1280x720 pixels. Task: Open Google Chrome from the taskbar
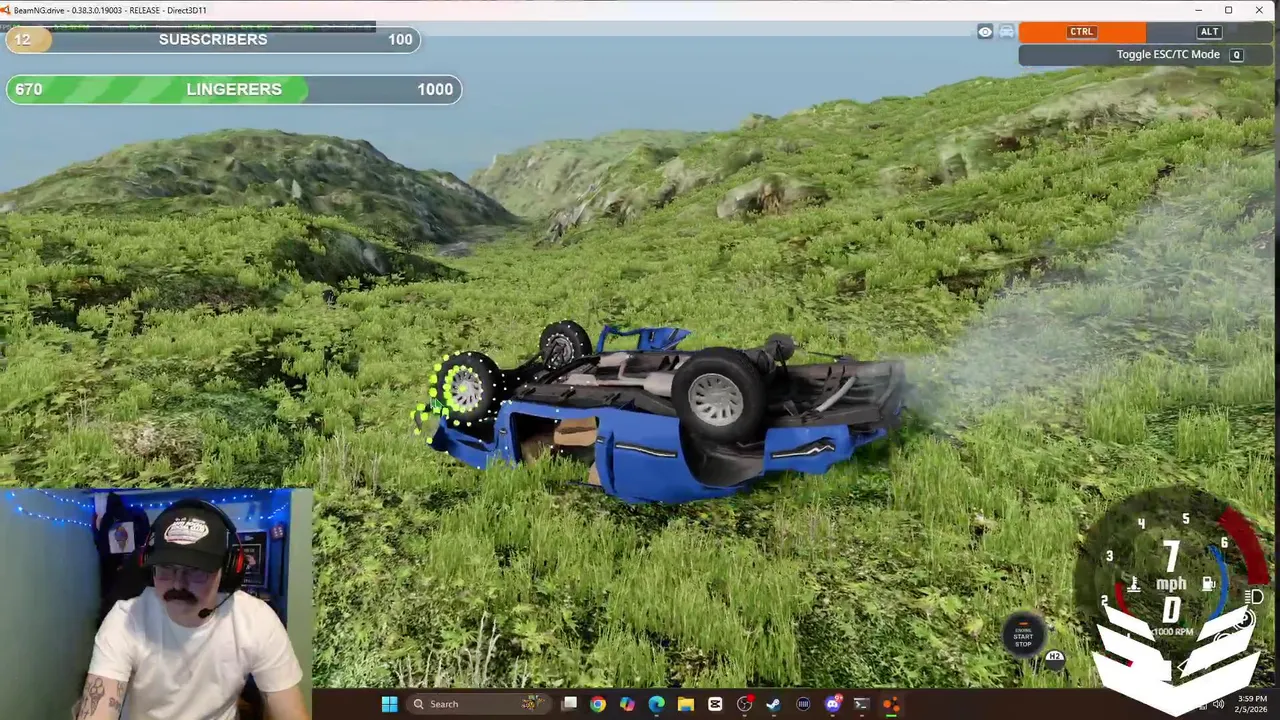[597, 704]
